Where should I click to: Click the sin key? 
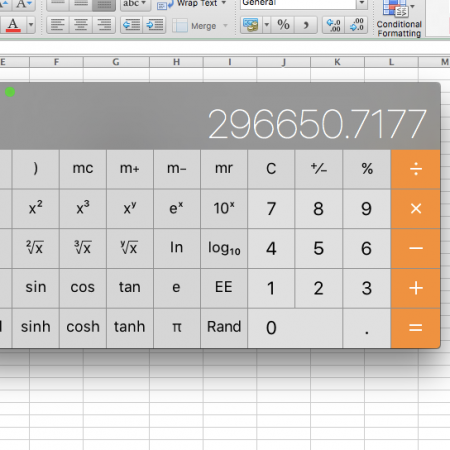36,288
